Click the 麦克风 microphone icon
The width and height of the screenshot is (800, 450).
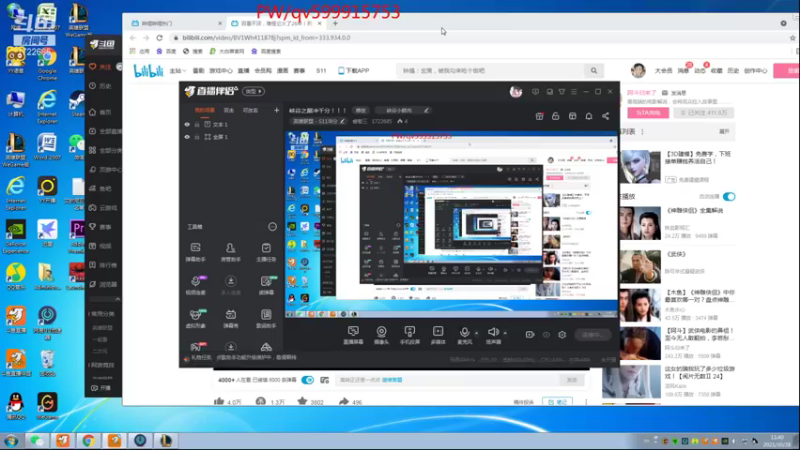coord(464,332)
